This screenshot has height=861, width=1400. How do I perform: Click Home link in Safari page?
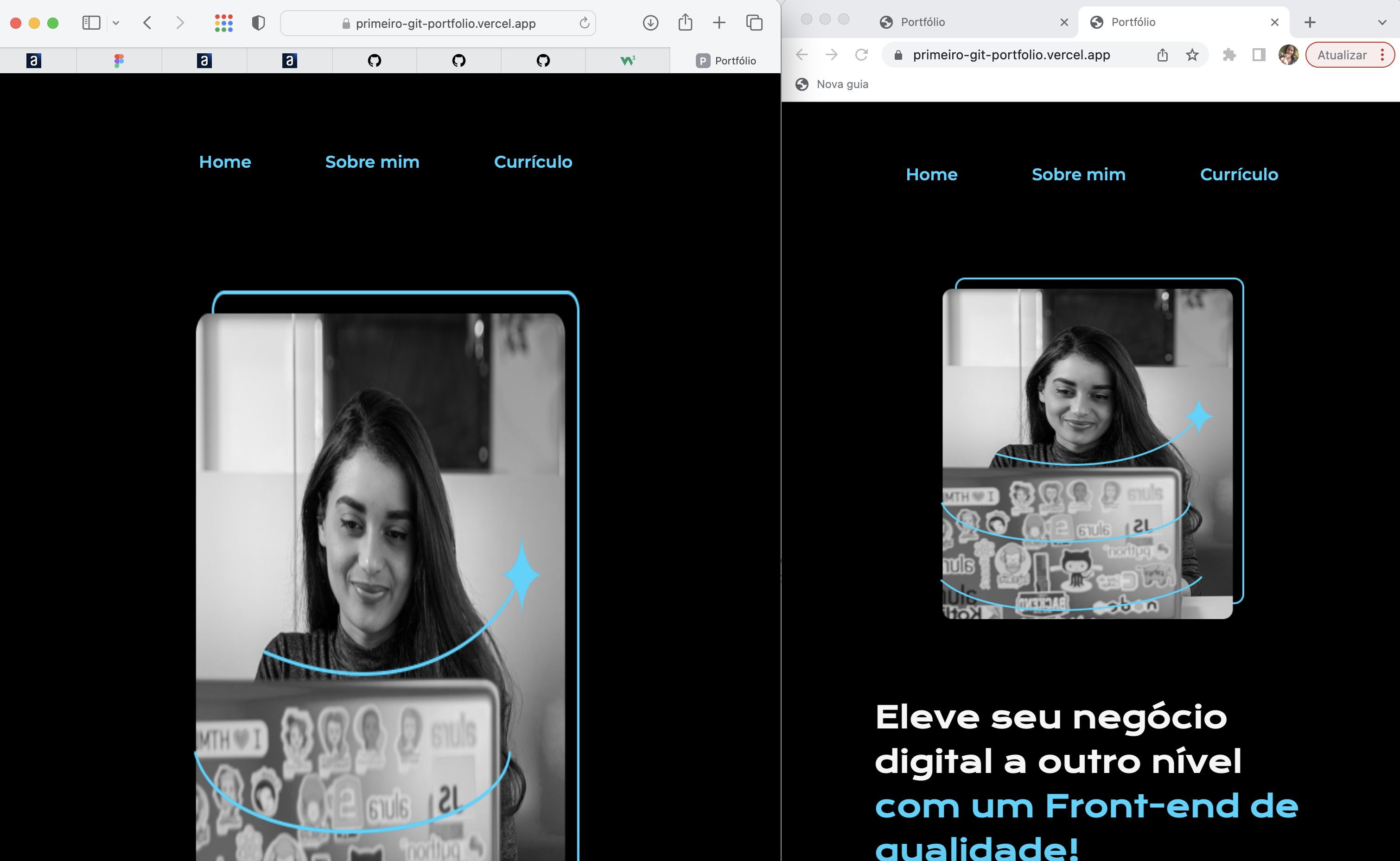point(225,162)
